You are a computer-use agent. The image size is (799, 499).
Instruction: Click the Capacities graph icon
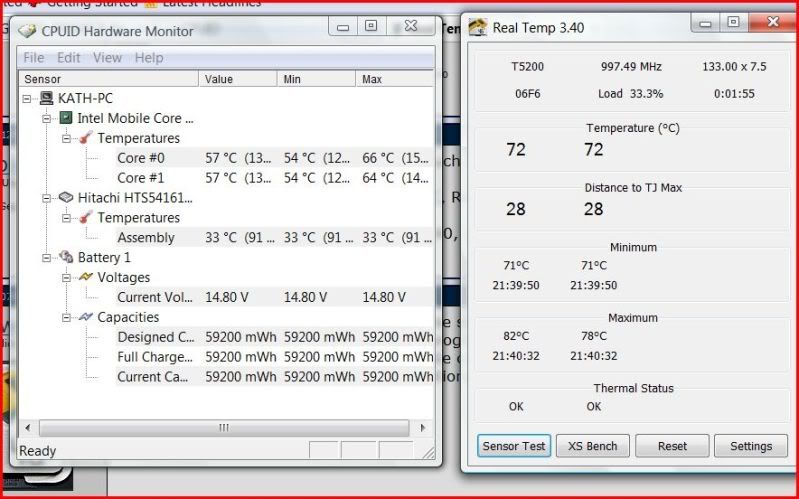pos(86,317)
